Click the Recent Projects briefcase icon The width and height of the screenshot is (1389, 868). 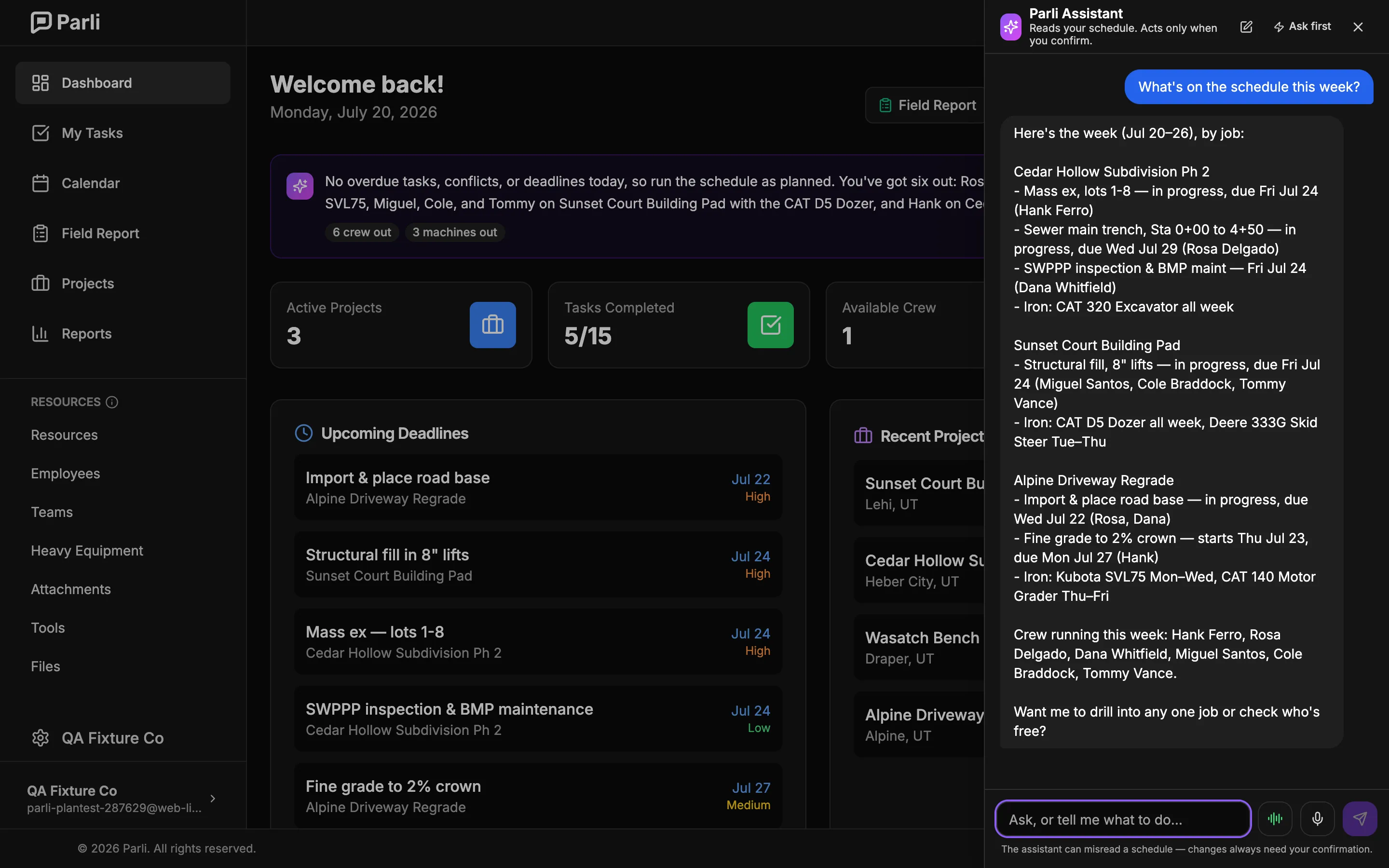[863, 436]
